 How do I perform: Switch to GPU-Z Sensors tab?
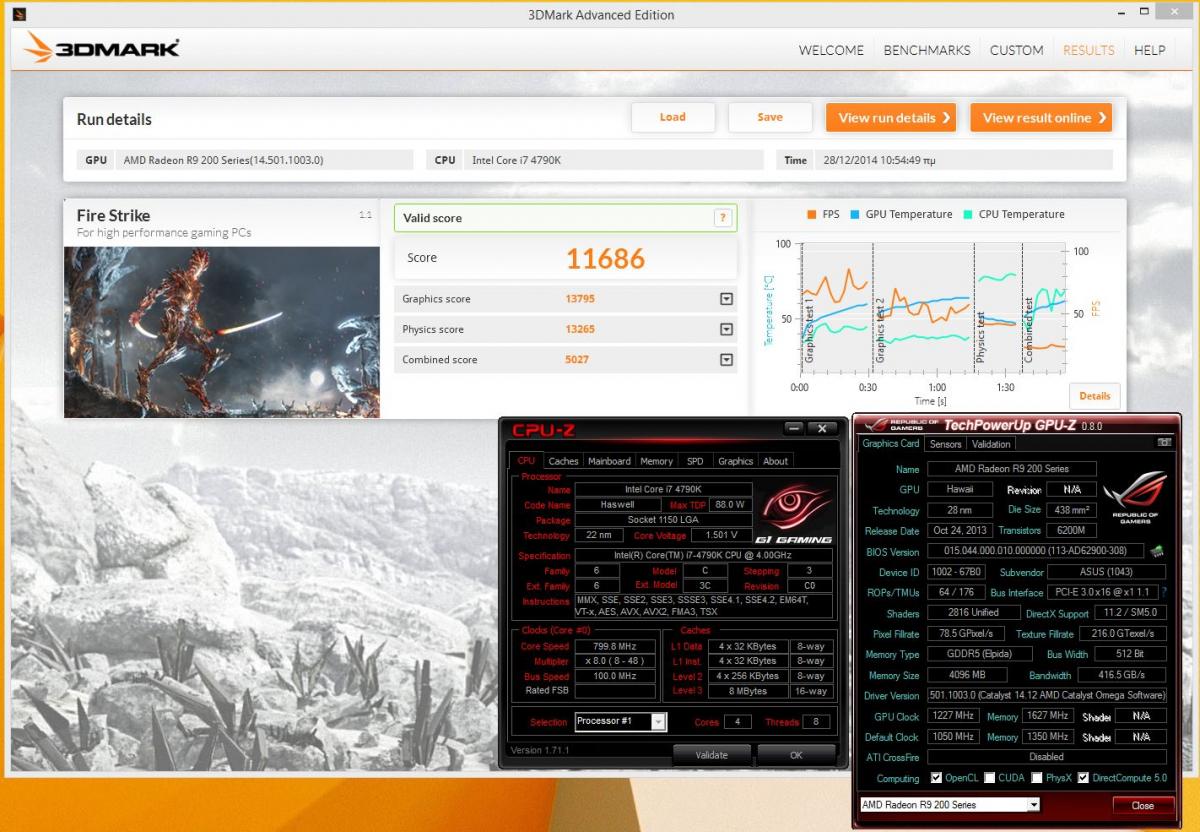coord(945,444)
